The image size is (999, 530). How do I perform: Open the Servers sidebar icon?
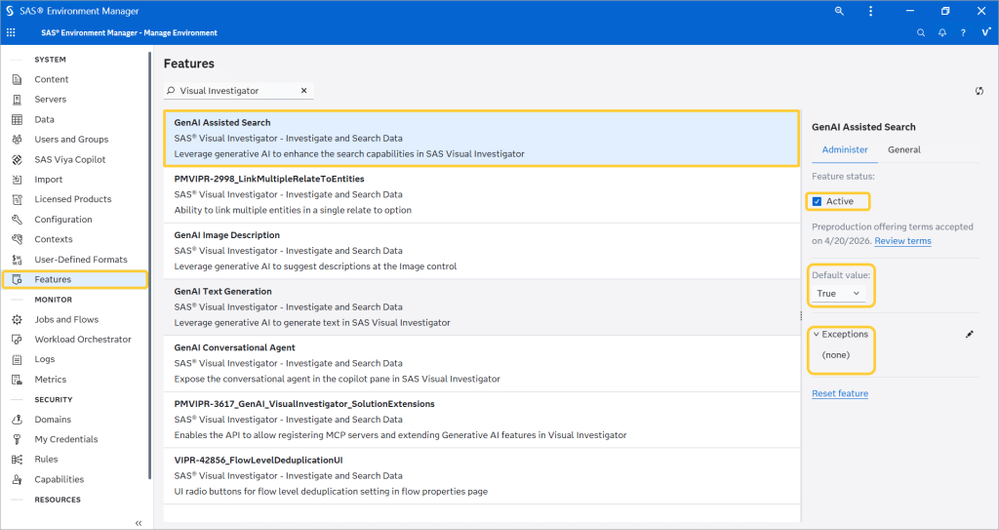pos(17,99)
